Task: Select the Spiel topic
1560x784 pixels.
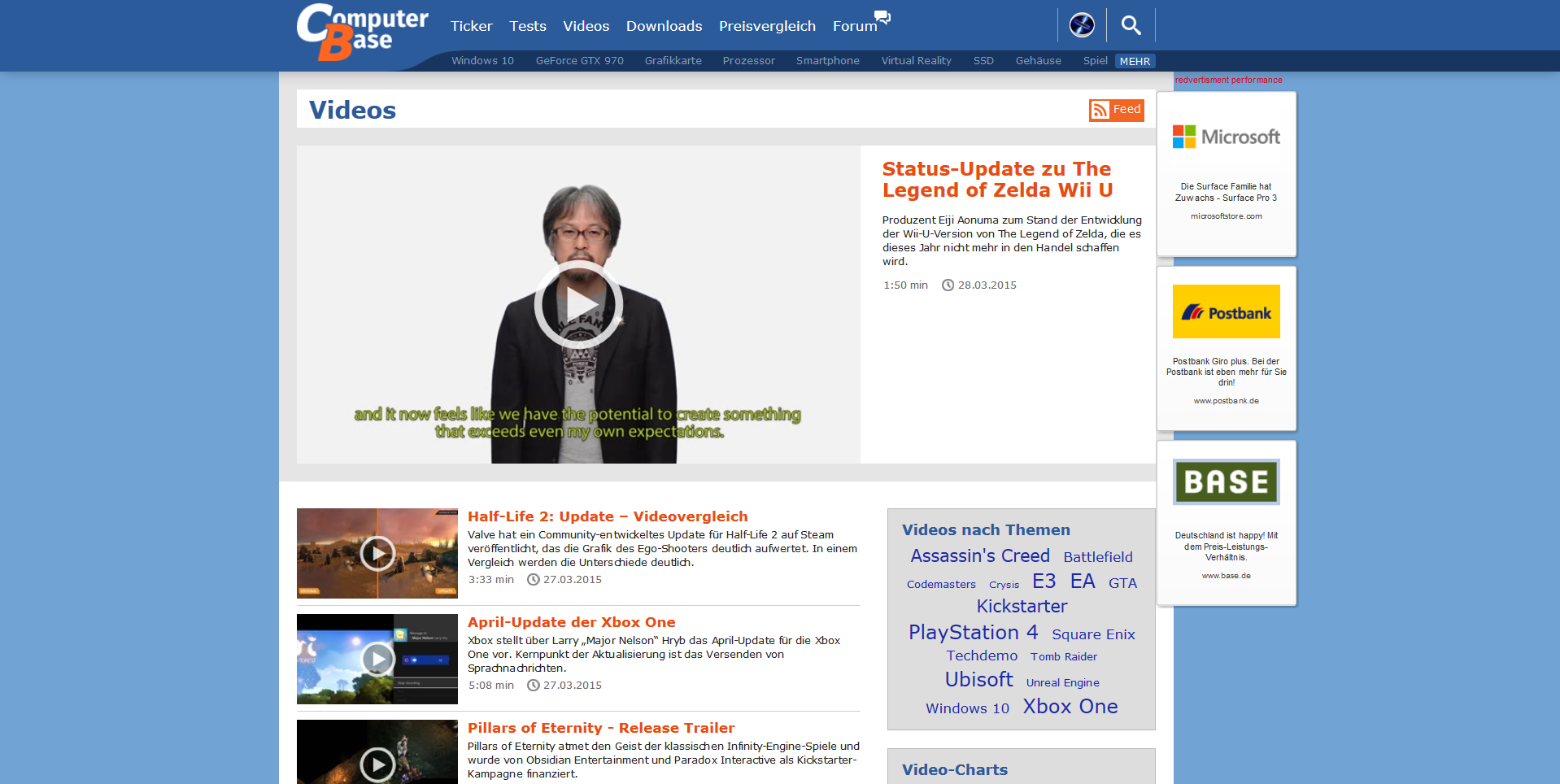Action: tap(1096, 61)
